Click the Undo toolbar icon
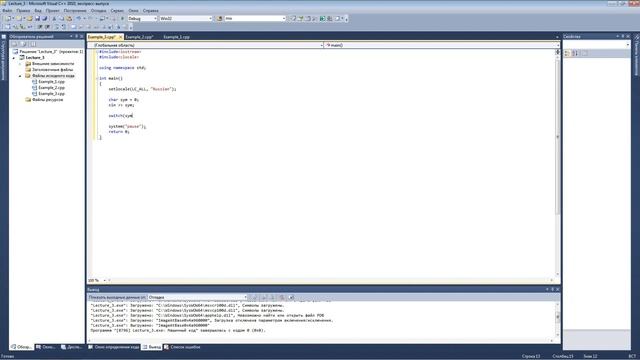The image size is (640, 360). (78, 18)
